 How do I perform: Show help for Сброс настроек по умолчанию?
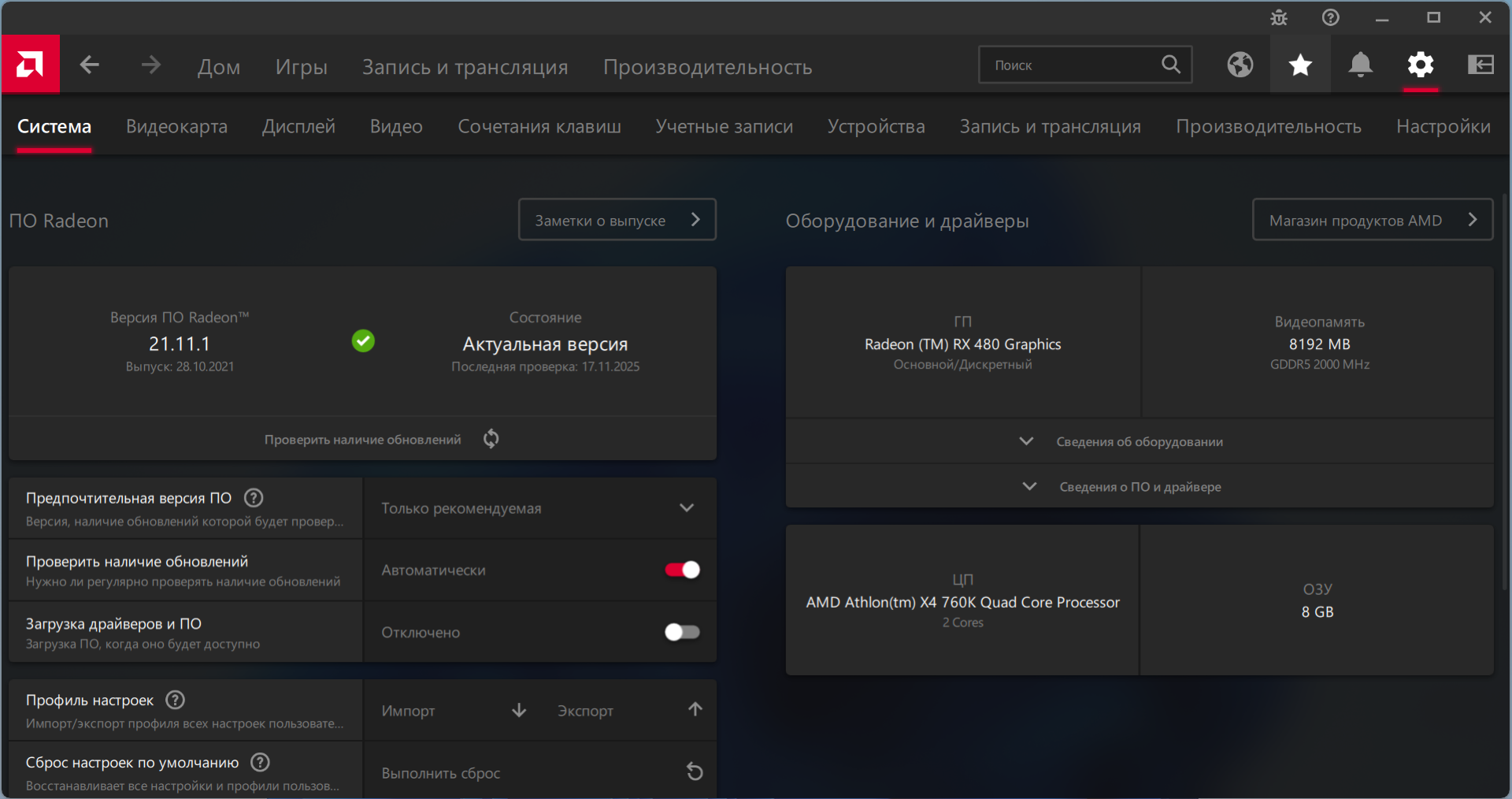click(260, 762)
